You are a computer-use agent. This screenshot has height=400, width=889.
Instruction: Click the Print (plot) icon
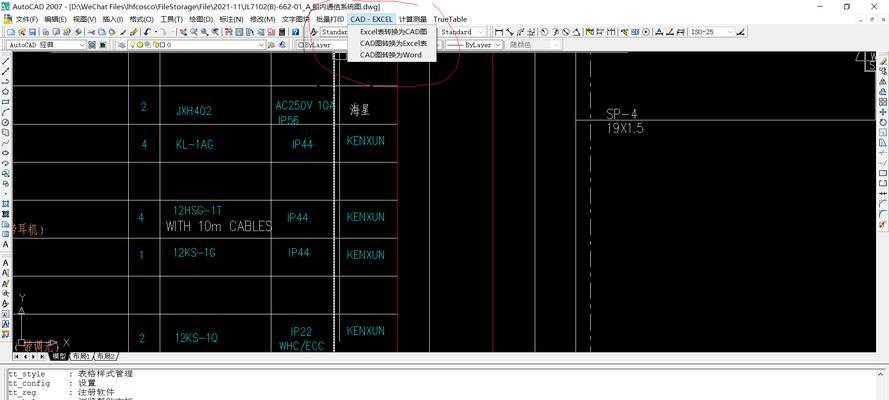click(46, 32)
